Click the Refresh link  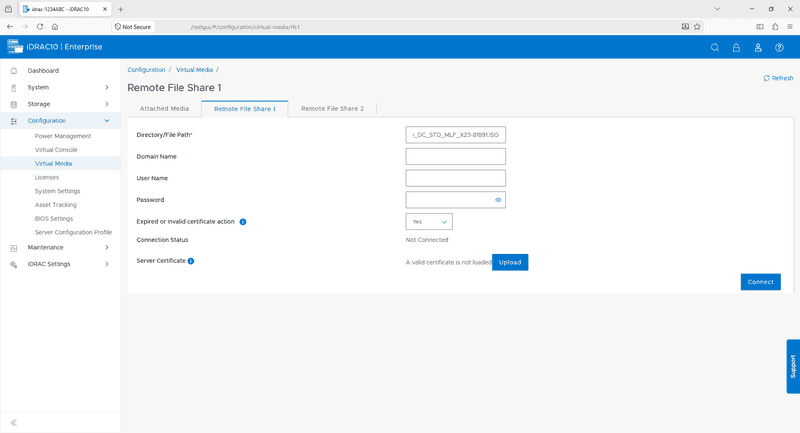tap(779, 78)
